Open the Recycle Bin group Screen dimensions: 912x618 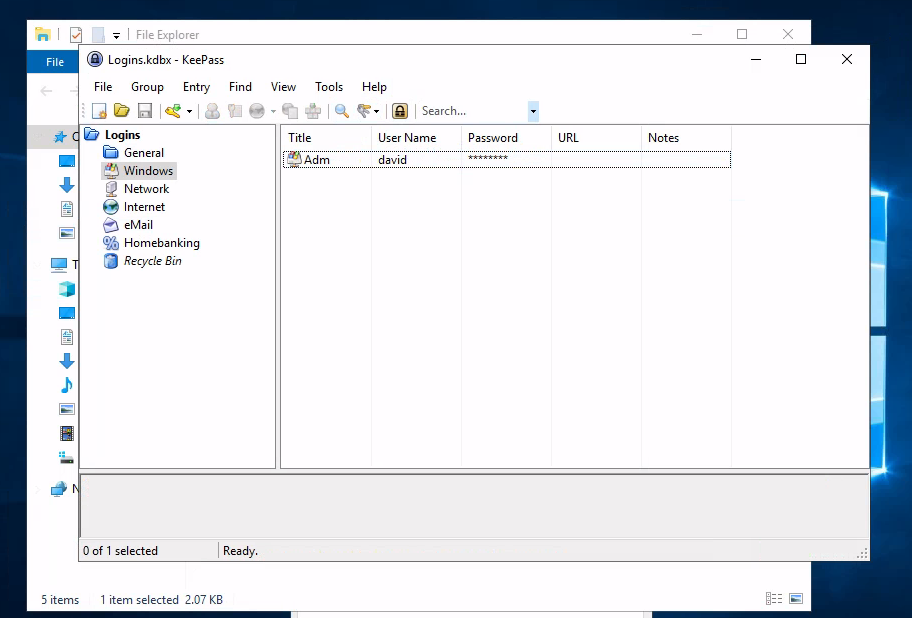(x=152, y=261)
